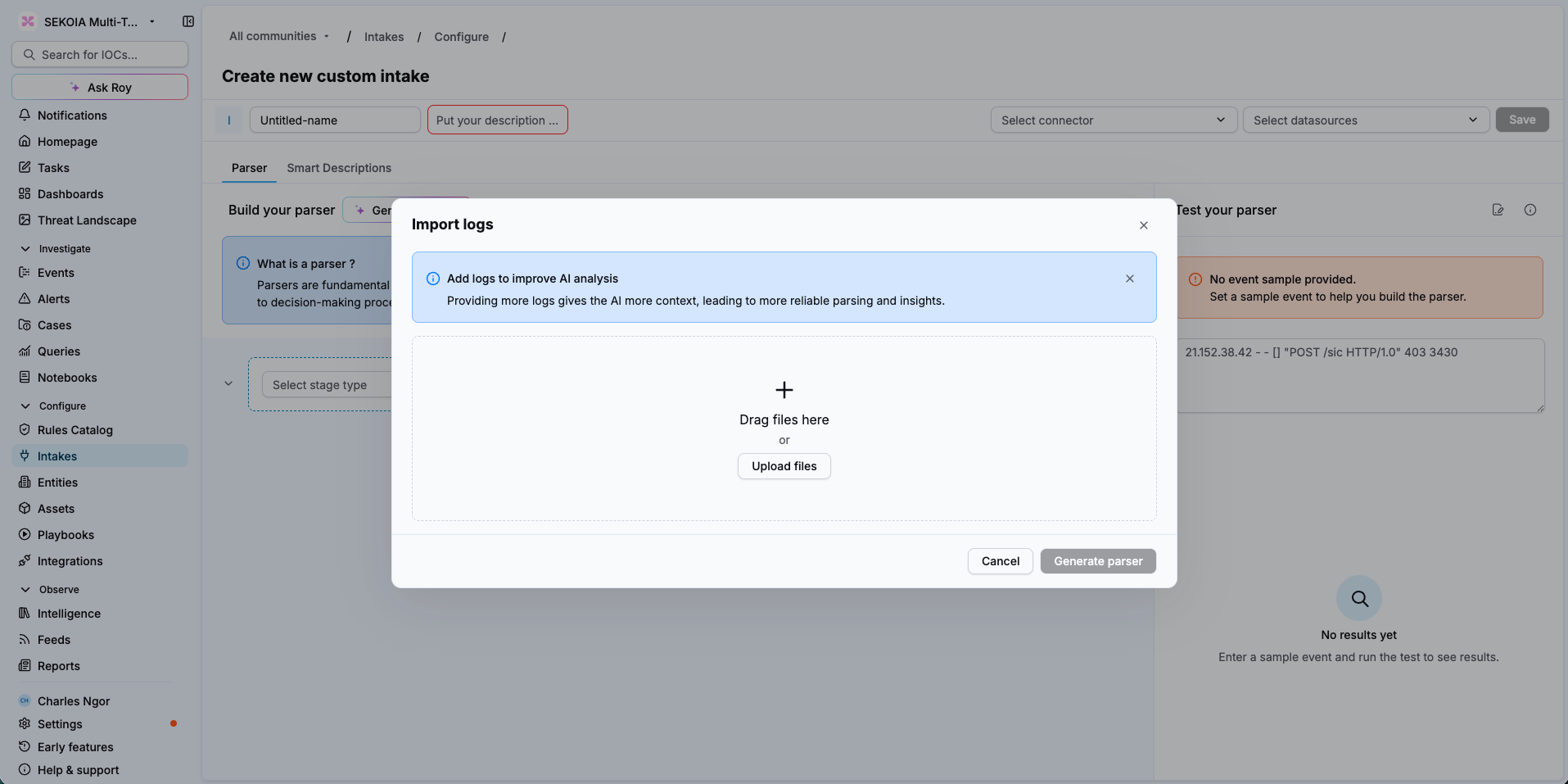Open Settings gear in sidebar
The width and height of the screenshot is (1568, 784).
(25, 724)
